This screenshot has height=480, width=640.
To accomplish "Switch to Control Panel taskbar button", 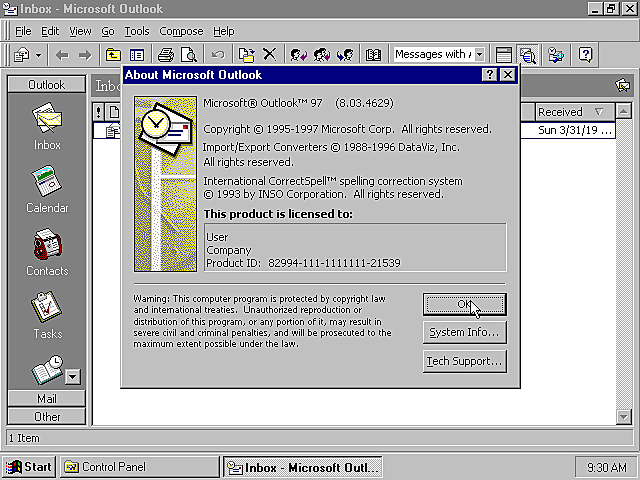I will 140,467.
